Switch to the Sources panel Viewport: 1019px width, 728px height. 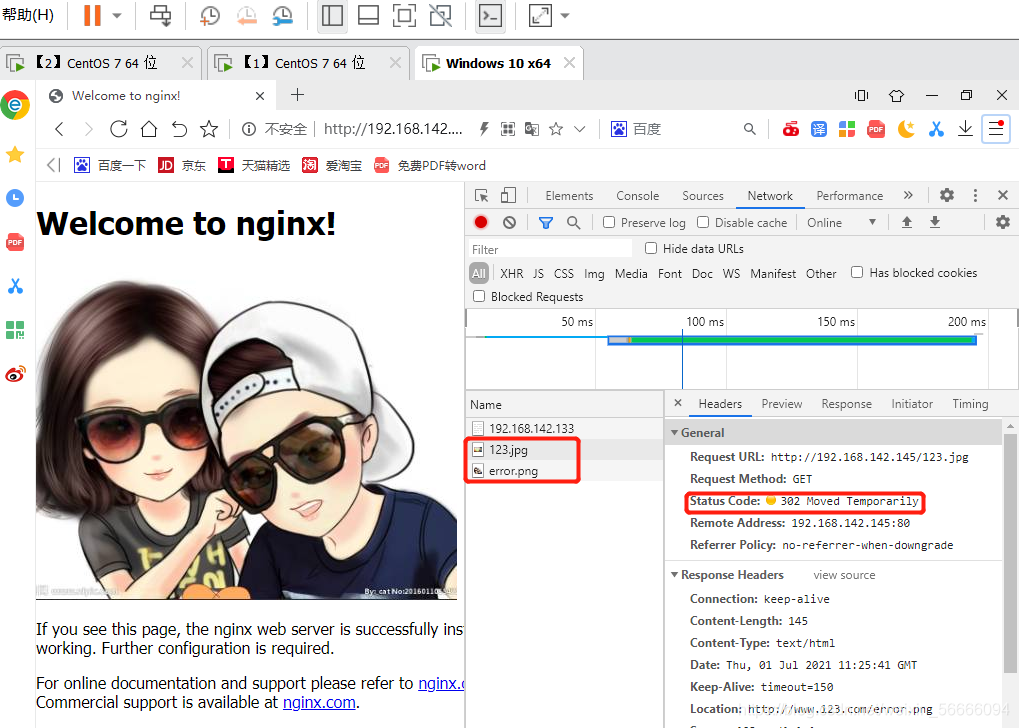(x=703, y=196)
